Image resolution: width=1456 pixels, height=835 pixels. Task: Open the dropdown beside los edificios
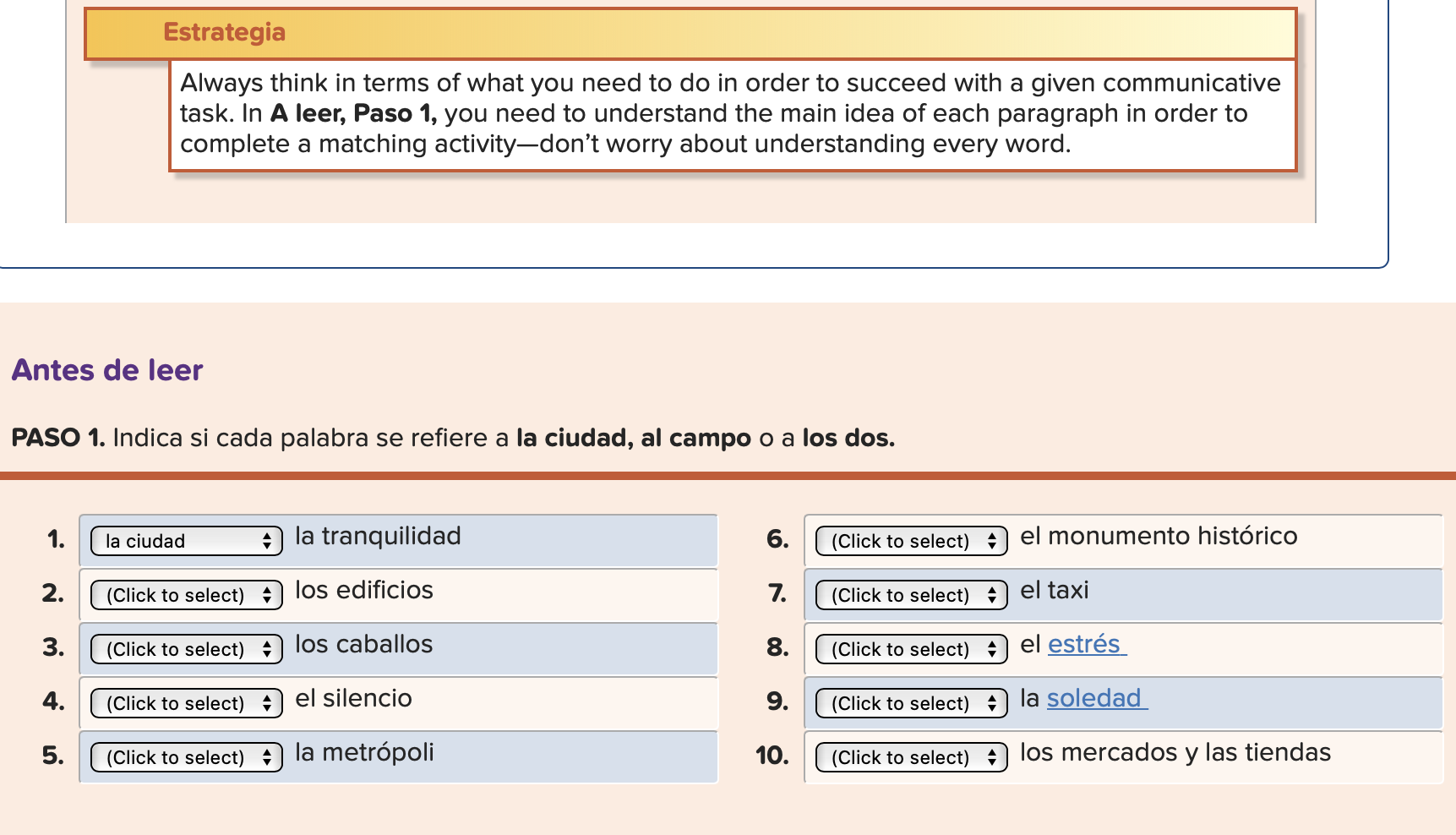click(186, 595)
